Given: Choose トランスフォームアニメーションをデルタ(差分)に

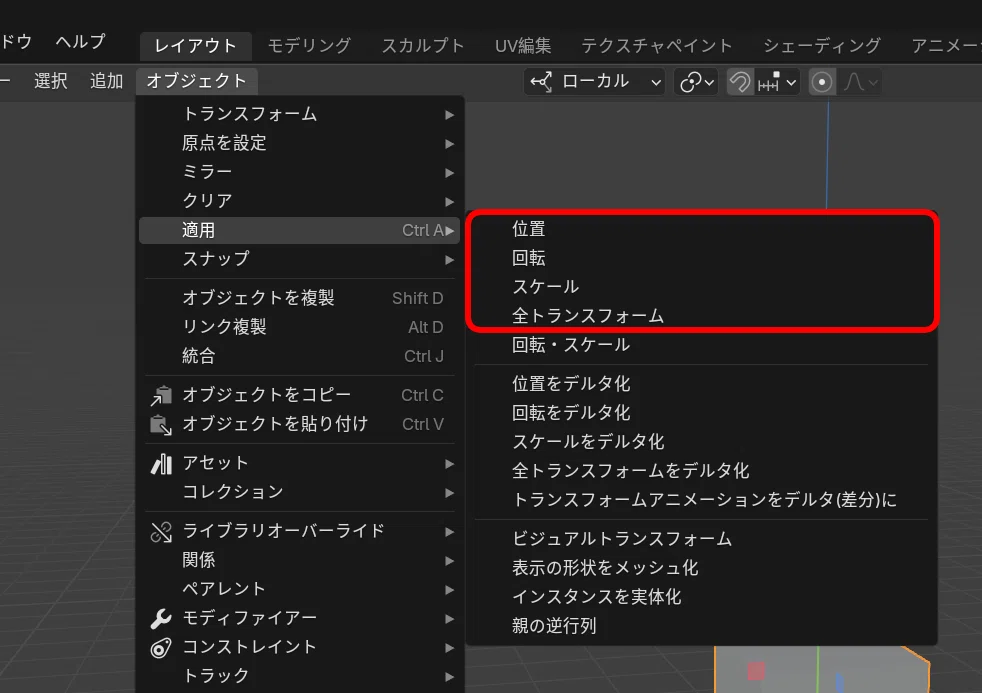Looking at the screenshot, I should 701,500.
